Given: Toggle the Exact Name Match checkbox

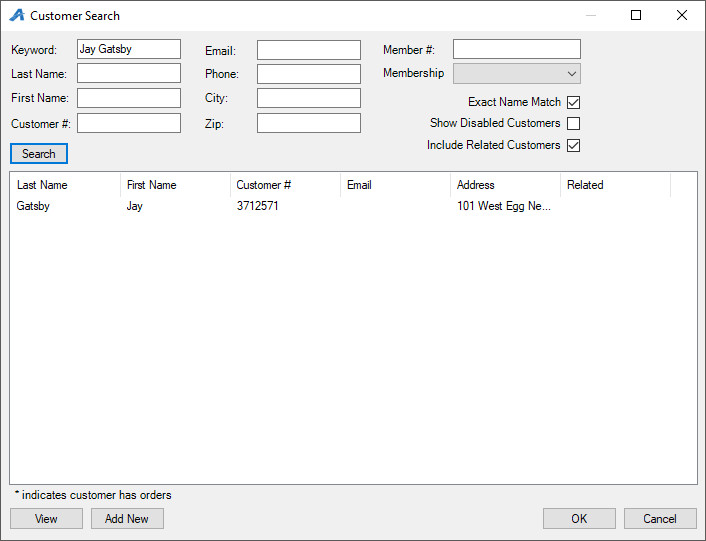Looking at the screenshot, I should (x=573, y=102).
